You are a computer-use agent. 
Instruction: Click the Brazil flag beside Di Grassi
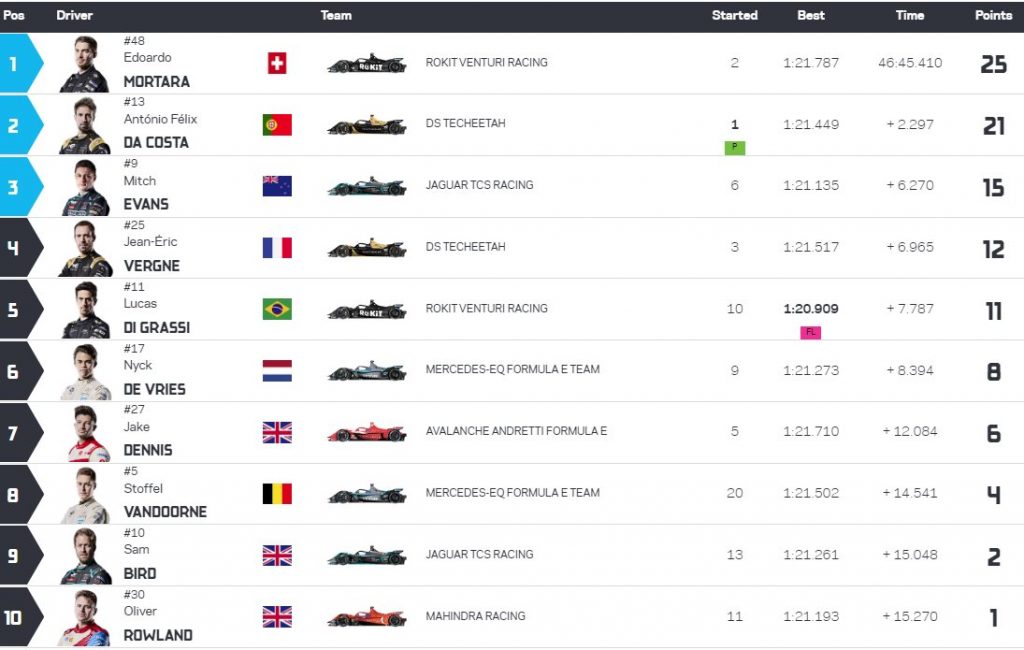click(277, 309)
